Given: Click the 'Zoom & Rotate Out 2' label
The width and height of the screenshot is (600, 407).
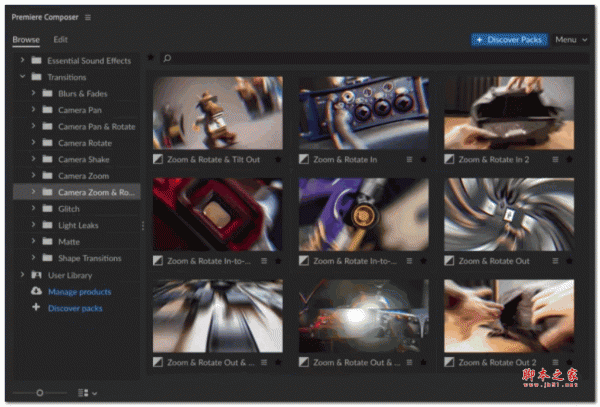Looking at the screenshot, I should coord(497,362).
